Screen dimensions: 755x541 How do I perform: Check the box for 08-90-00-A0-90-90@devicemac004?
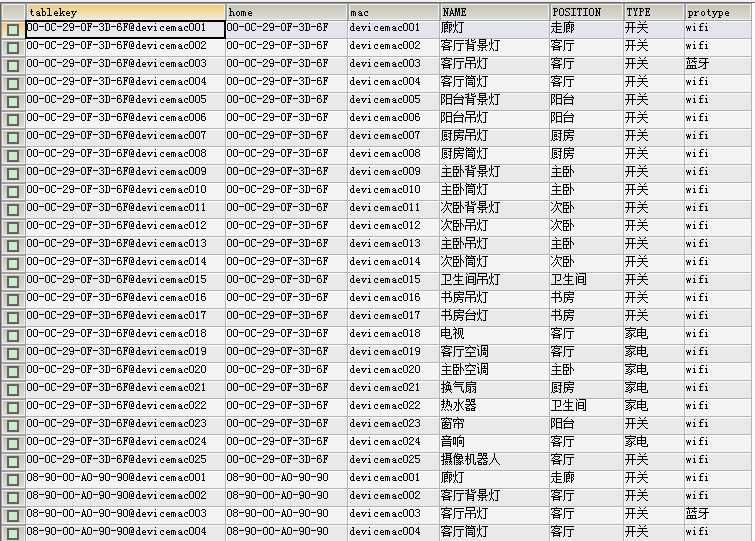[13, 533]
